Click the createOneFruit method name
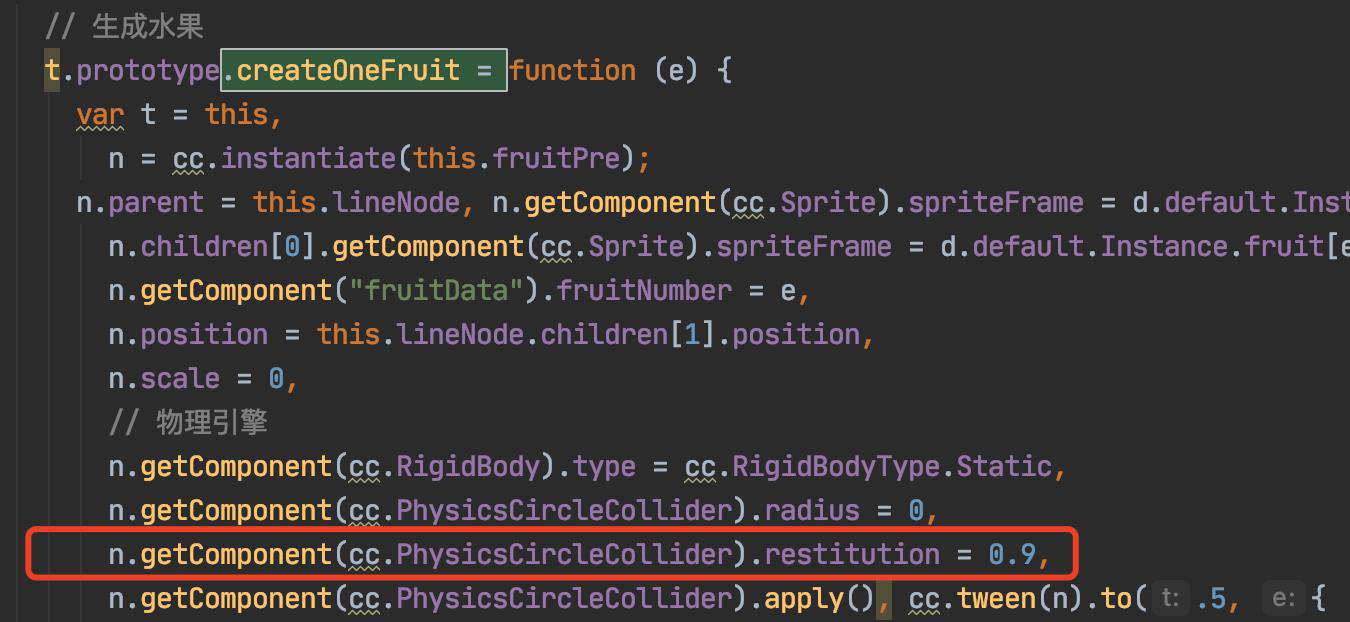1350x622 pixels. pyautogui.click(x=348, y=70)
